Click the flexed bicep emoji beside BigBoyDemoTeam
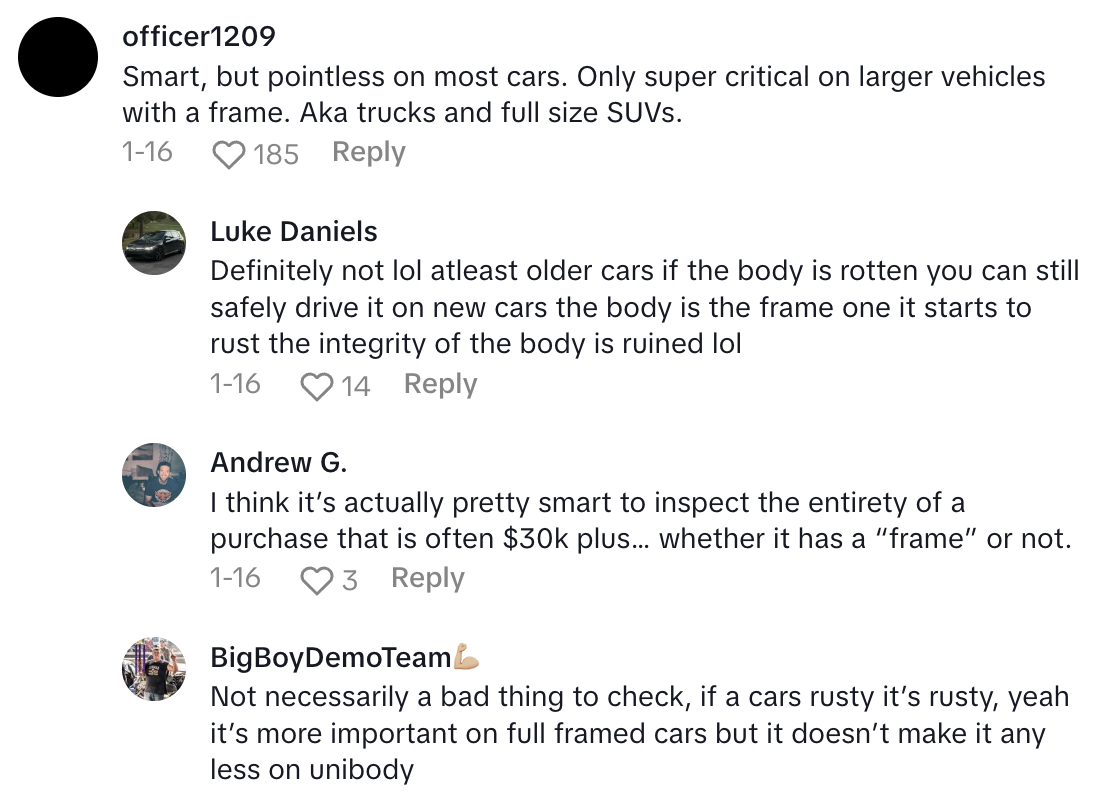 click(x=467, y=657)
